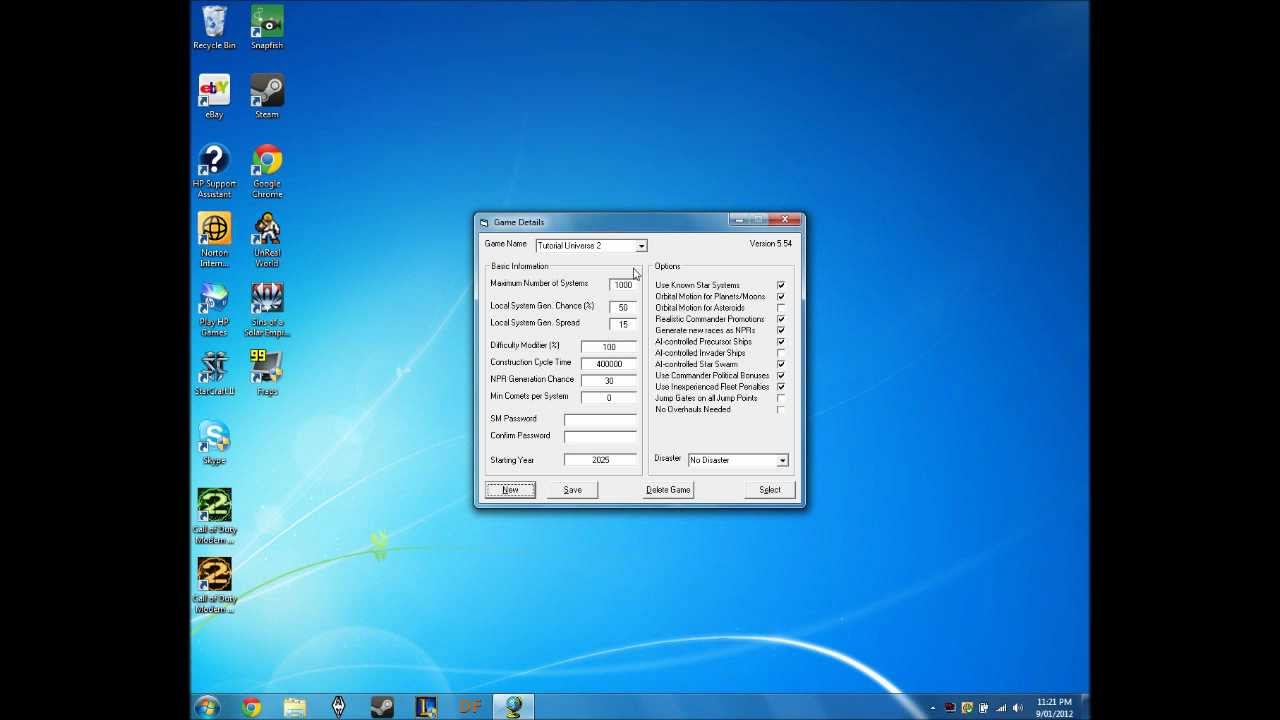Expand the Disaster dropdown arrow

[x=782, y=460]
